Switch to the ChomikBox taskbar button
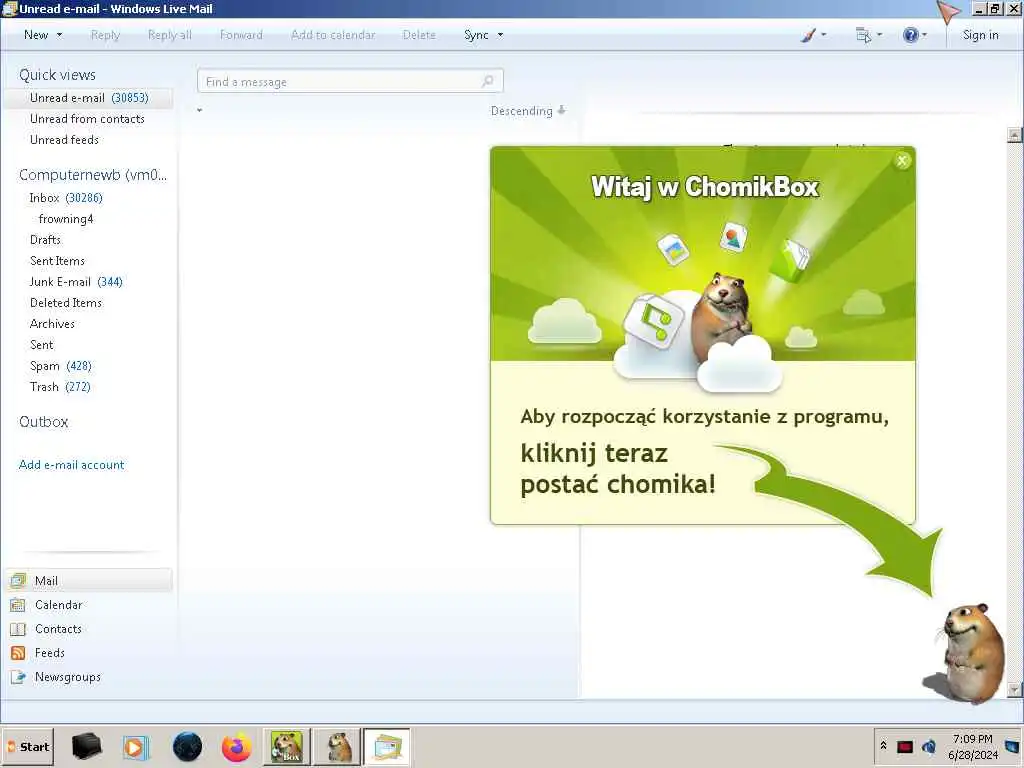Image resolution: width=1024 pixels, height=768 pixels. 287,747
